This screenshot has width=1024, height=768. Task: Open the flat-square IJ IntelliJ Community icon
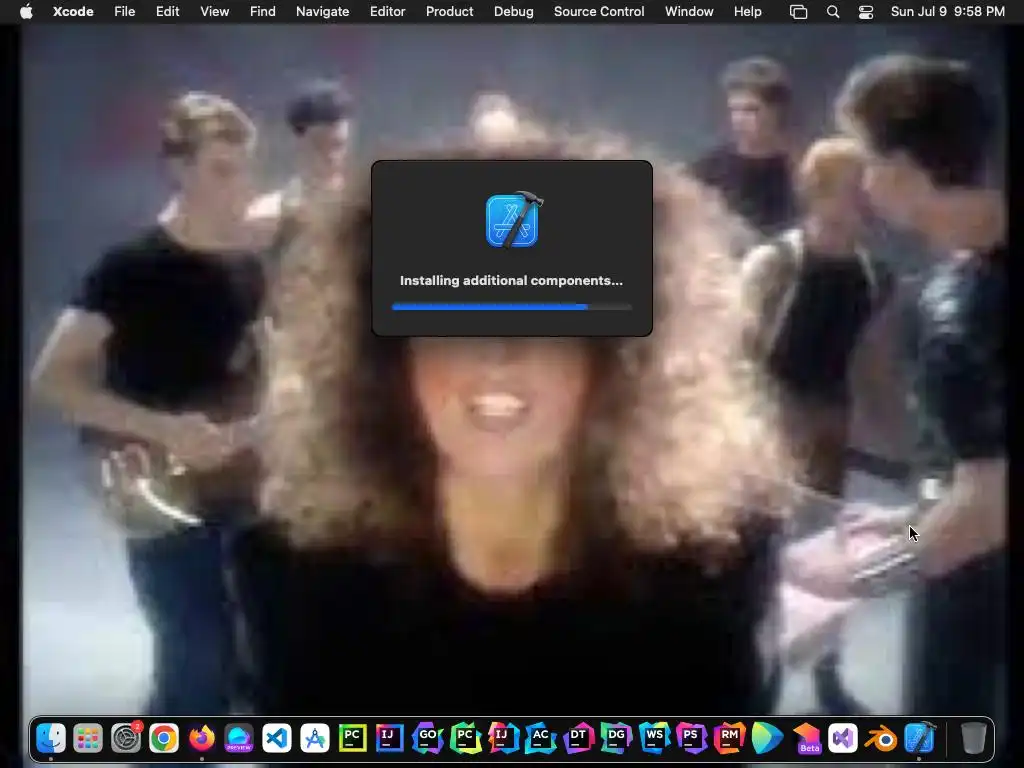click(x=389, y=739)
